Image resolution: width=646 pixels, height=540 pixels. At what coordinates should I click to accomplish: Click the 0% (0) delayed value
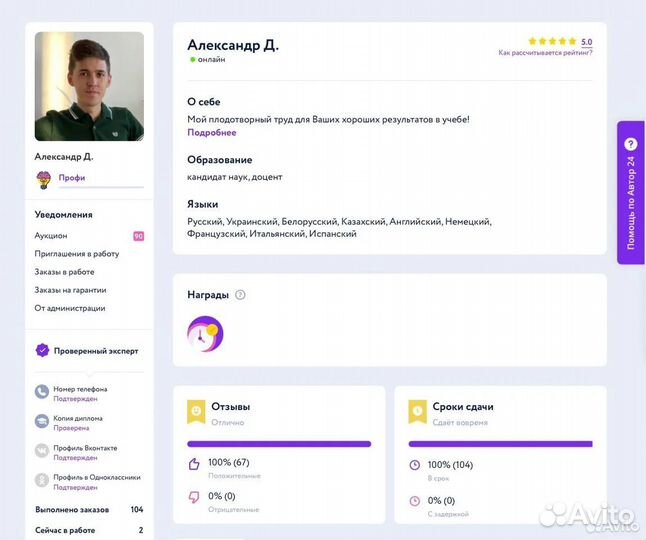(x=441, y=501)
